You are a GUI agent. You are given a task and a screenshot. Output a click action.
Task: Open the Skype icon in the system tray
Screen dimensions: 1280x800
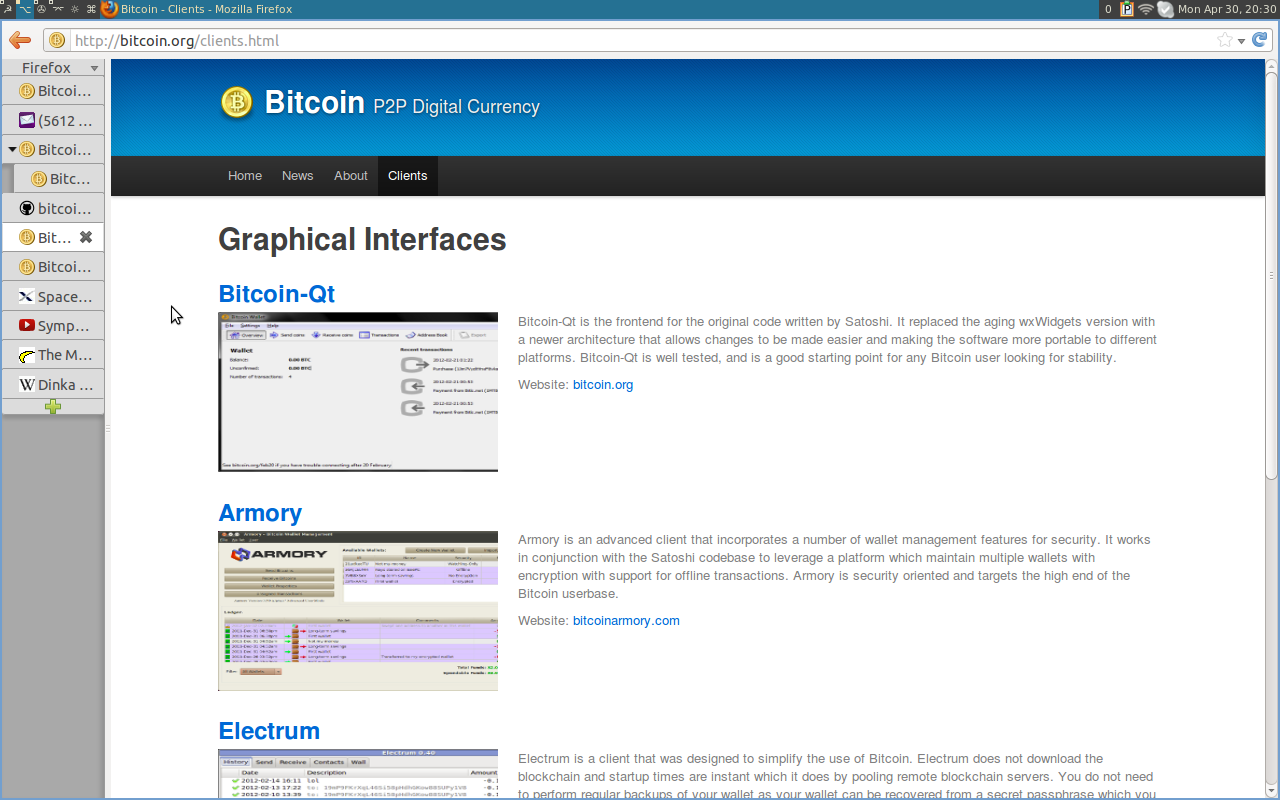tap(1165, 9)
